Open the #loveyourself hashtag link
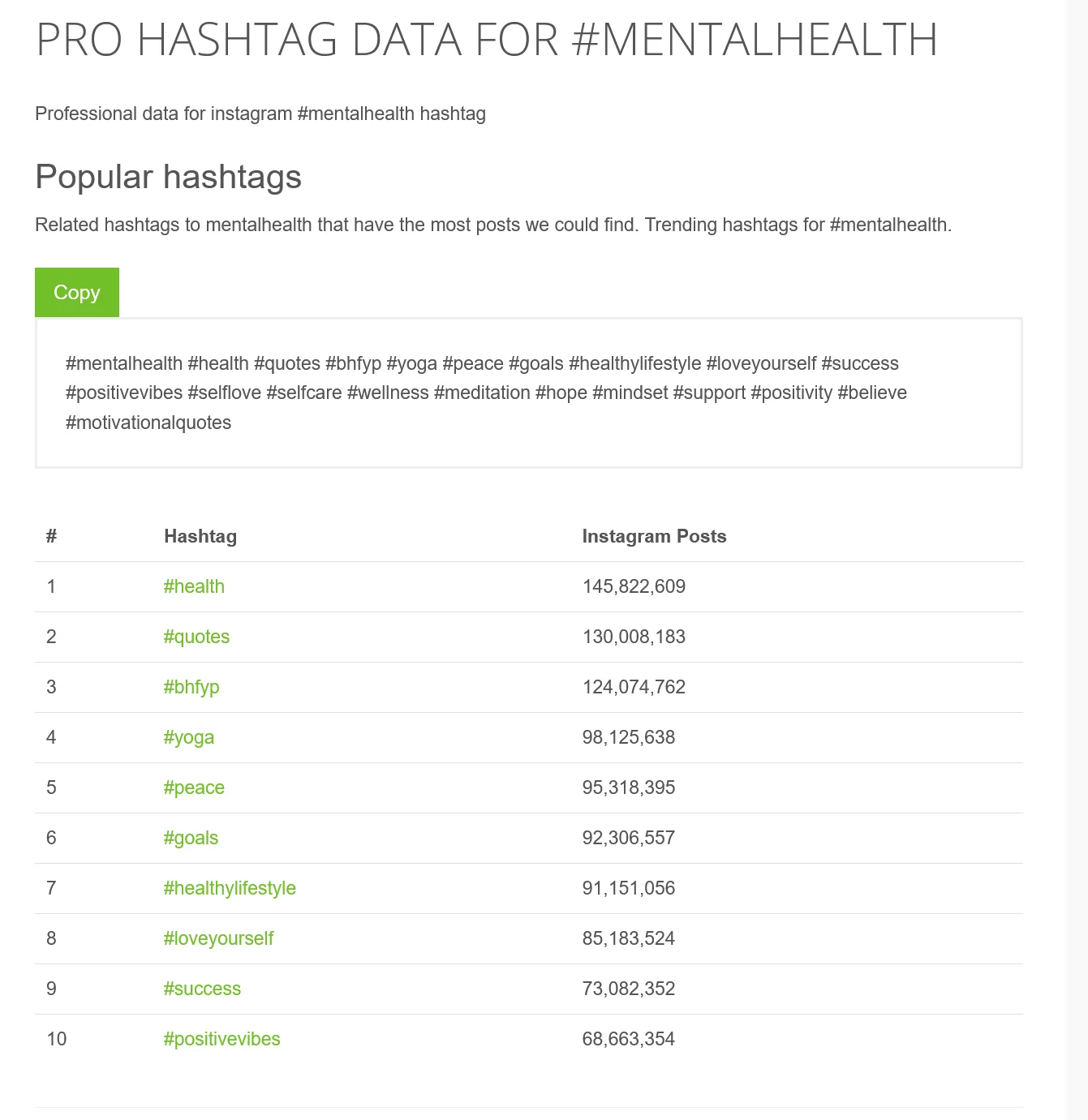 218,938
